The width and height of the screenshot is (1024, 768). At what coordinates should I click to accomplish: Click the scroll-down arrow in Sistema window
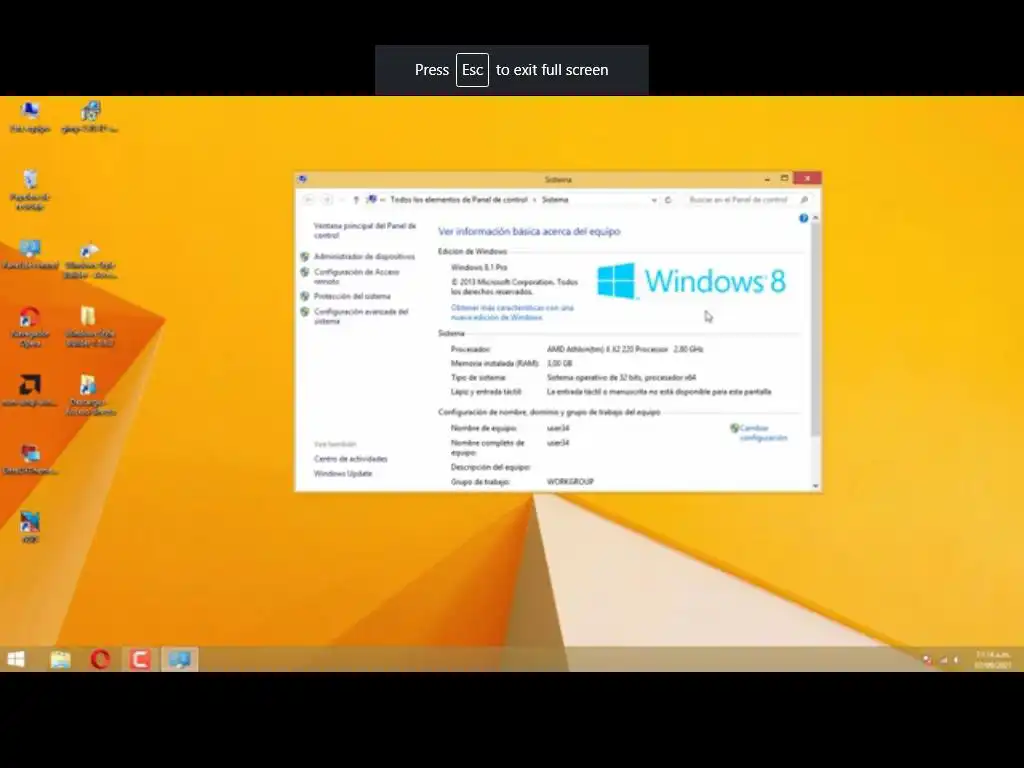[815, 486]
